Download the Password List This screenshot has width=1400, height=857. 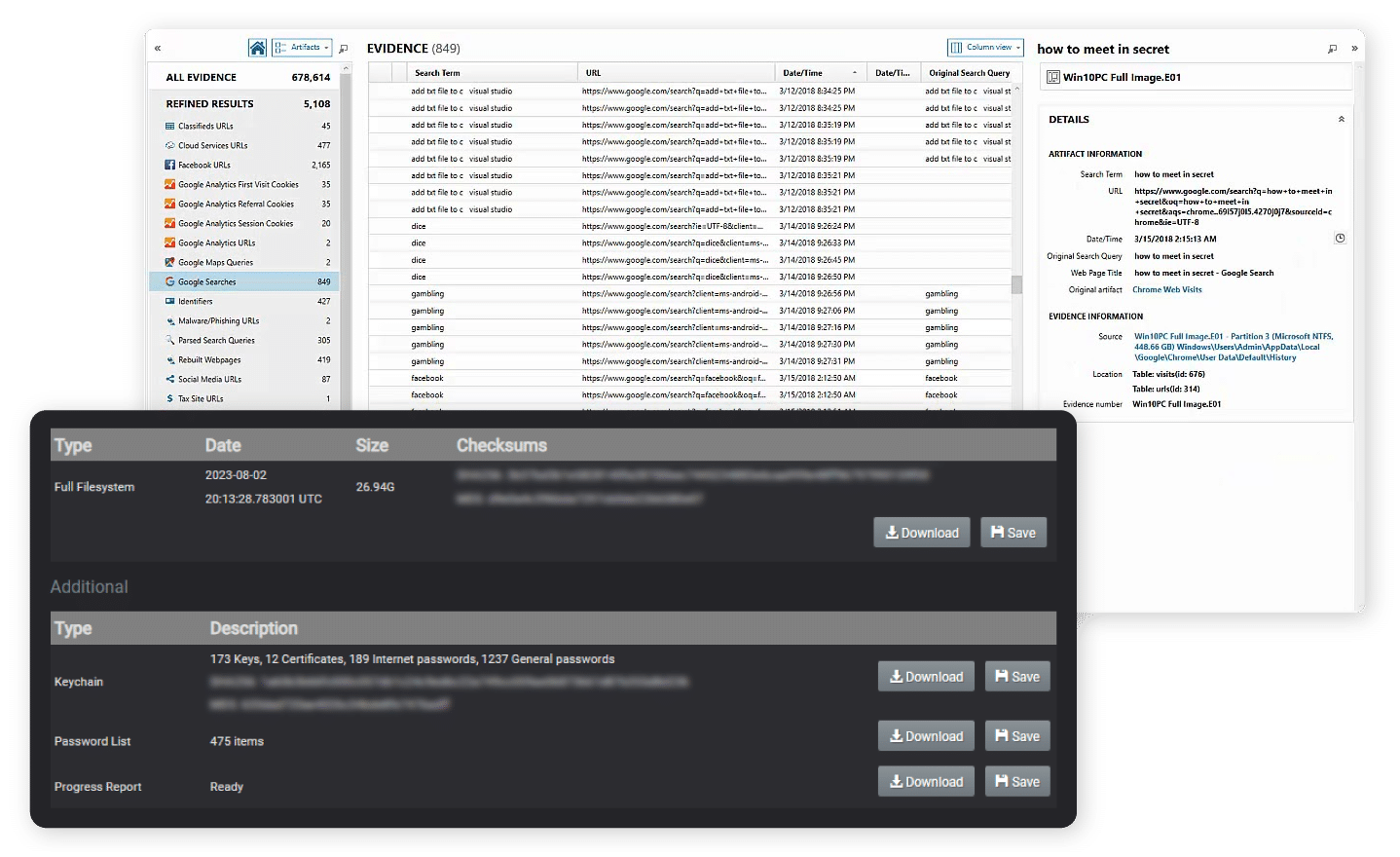click(x=926, y=736)
